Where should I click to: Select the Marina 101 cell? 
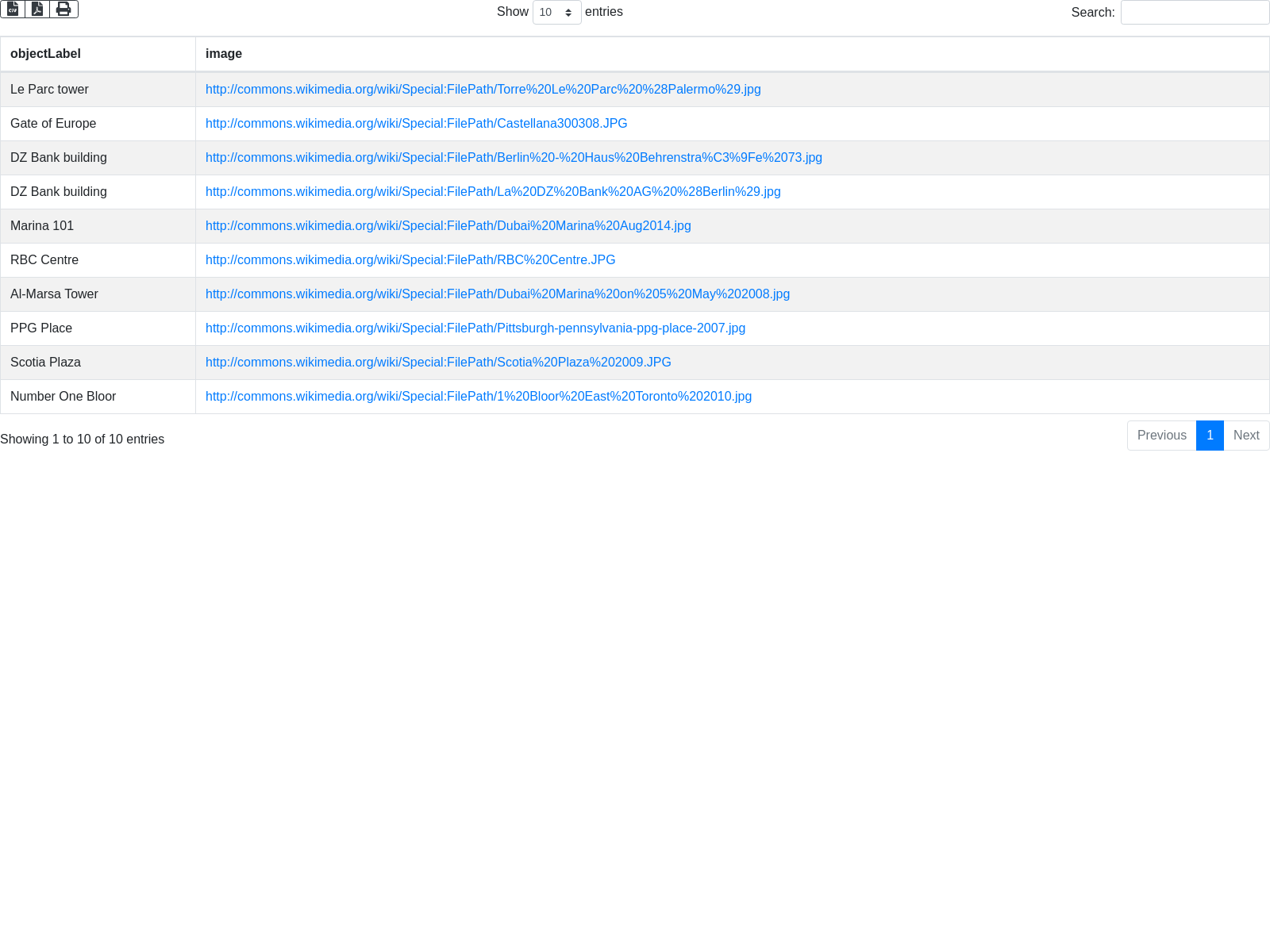pos(98,226)
